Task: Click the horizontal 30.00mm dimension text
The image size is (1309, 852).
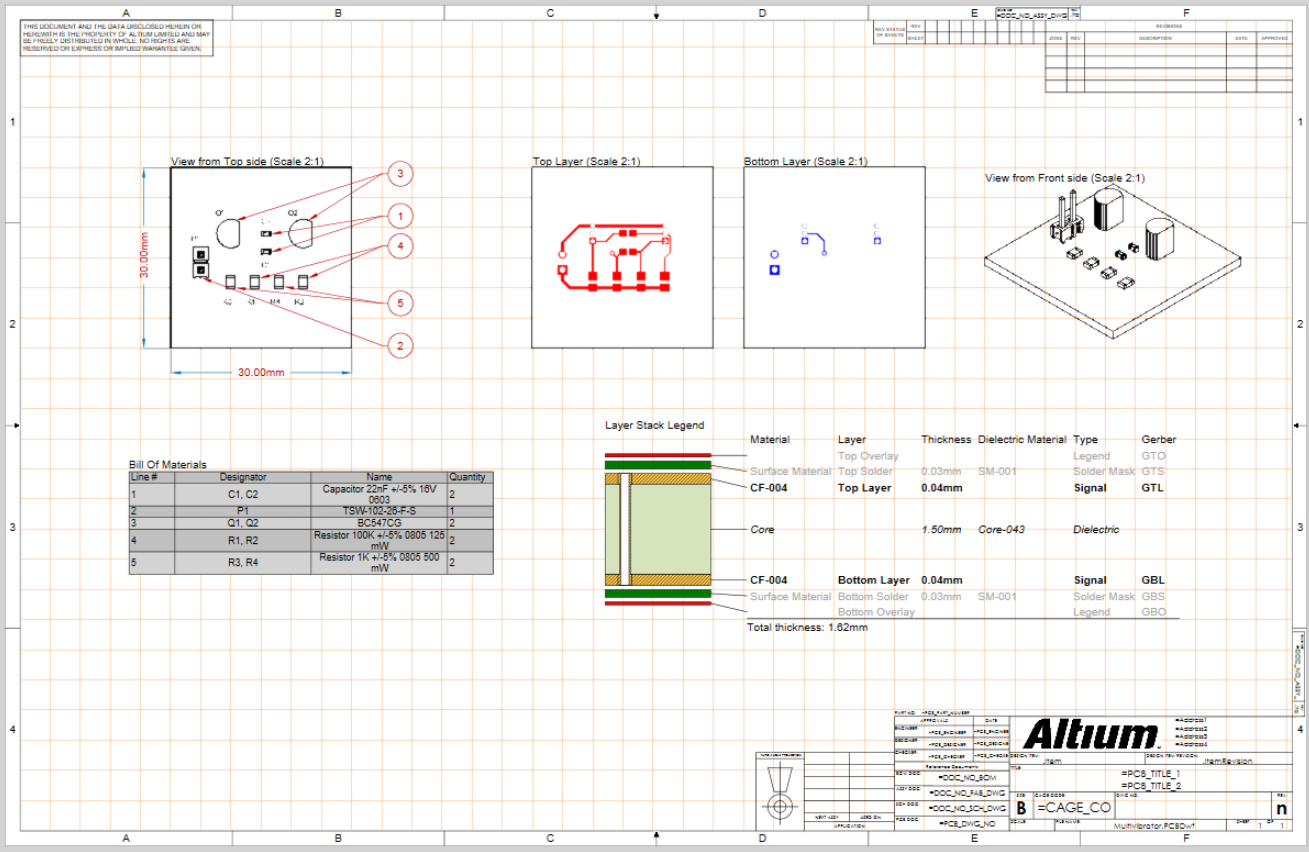Action: 260,373
